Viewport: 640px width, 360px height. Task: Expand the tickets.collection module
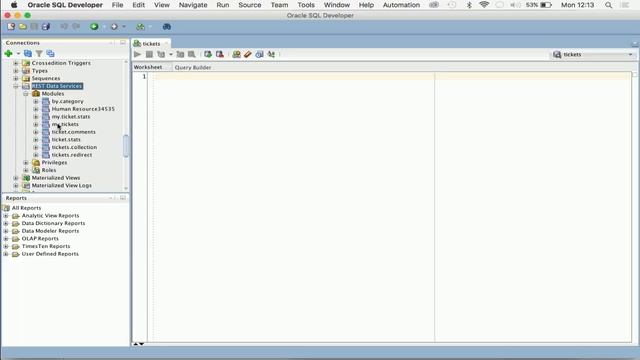(x=36, y=147)
